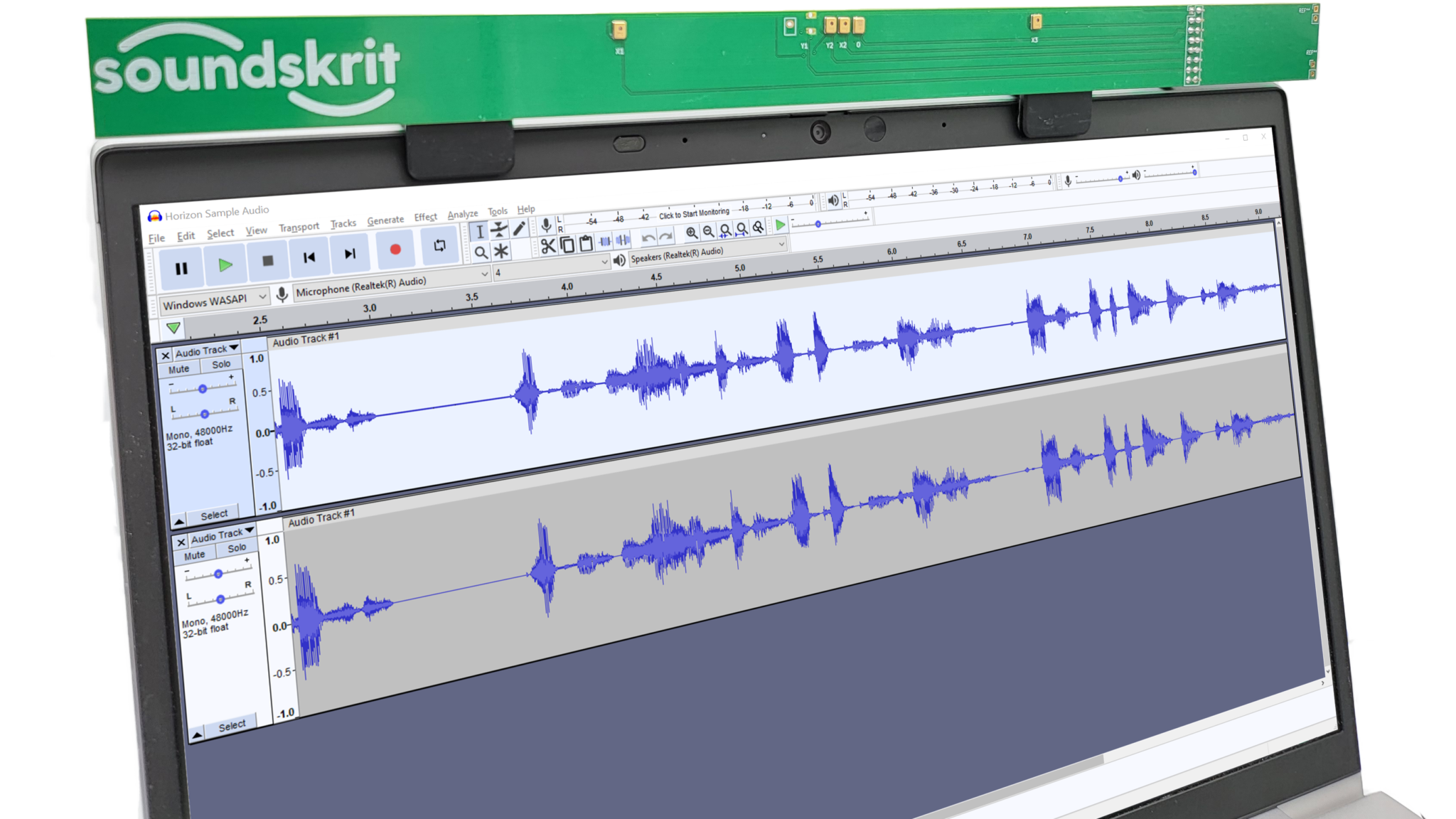Click the Zoom In magnifier icon
The image size is (1456, 819).
[x=691, y=232]
